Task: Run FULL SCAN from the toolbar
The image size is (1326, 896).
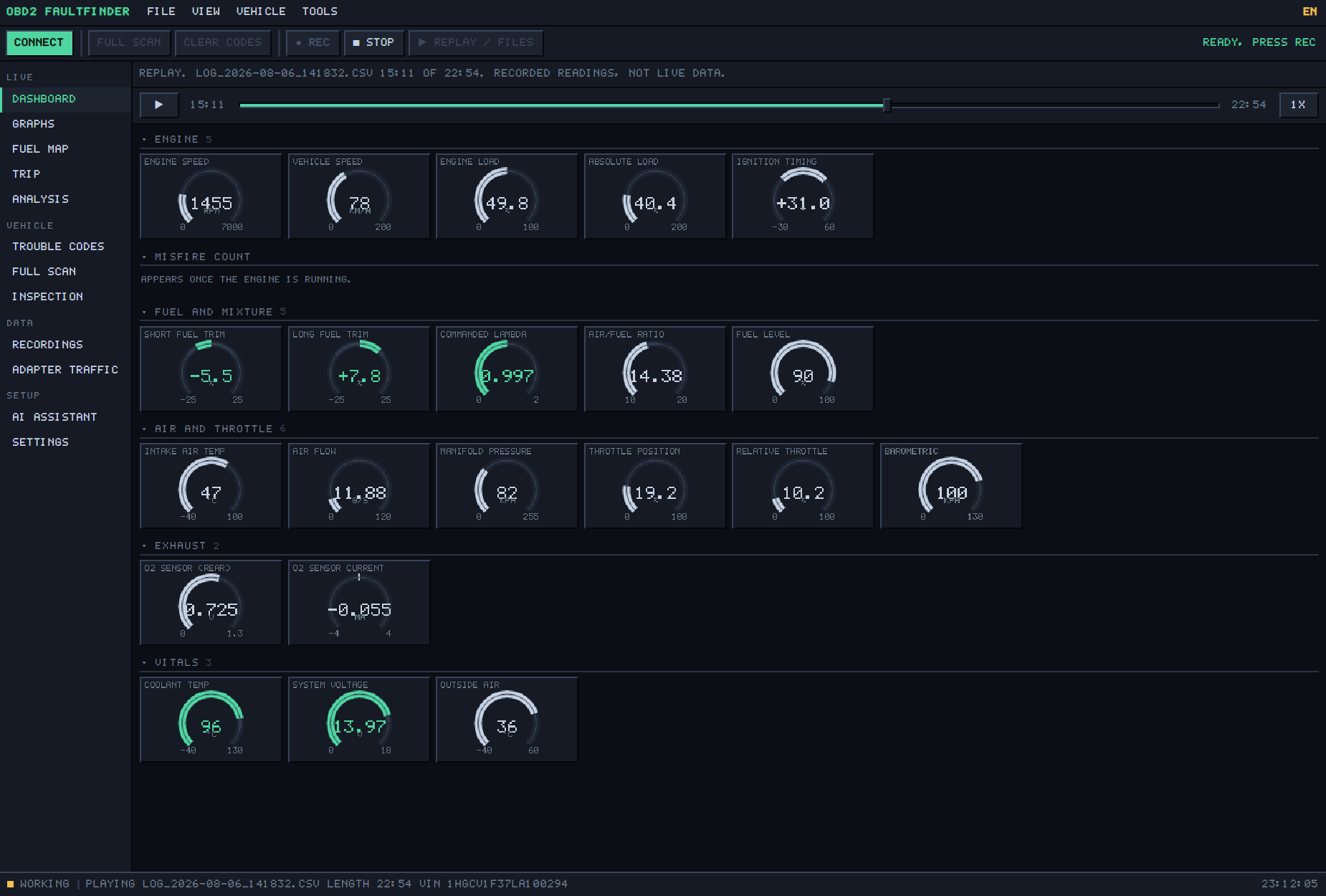Action: click(x=129, y=42)
